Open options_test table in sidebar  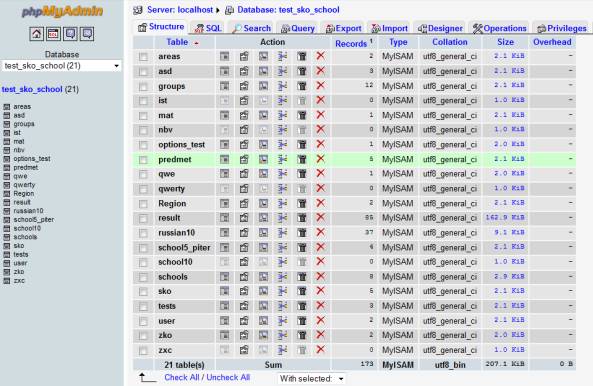32,159
